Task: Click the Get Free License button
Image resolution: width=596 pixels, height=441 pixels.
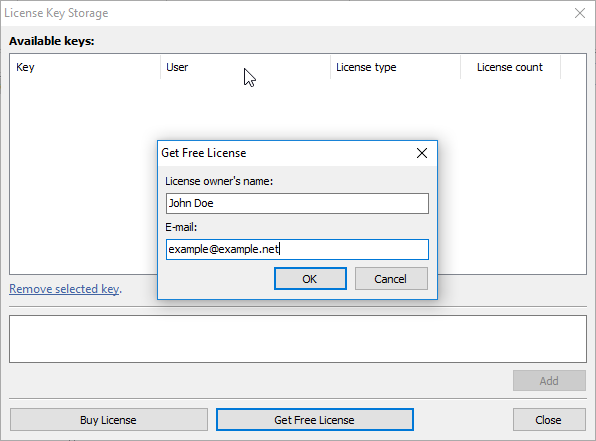Action: click(315, 420)
